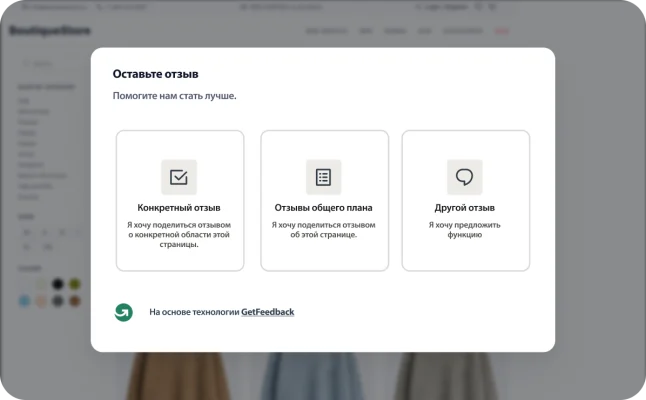
Task: Click the Оставьте отзыв heading
Action: [155, 74]
